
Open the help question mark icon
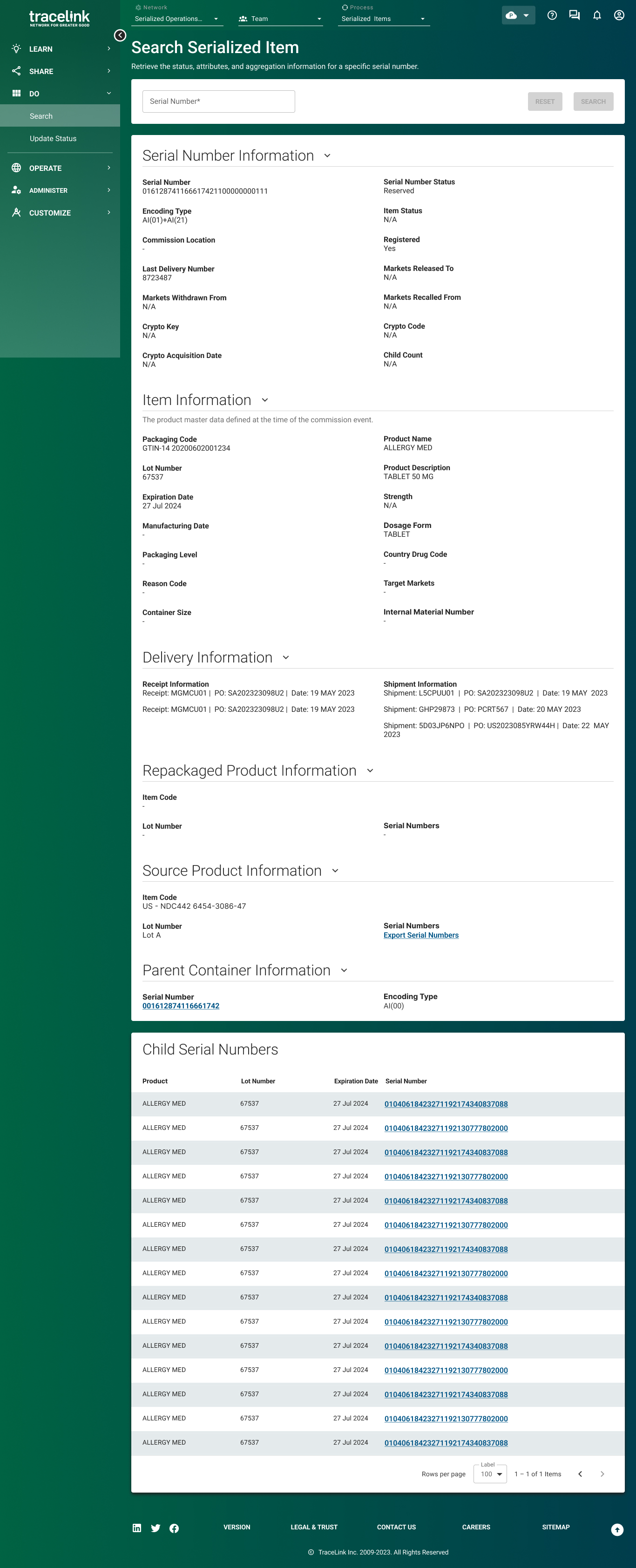click(552, 15)
